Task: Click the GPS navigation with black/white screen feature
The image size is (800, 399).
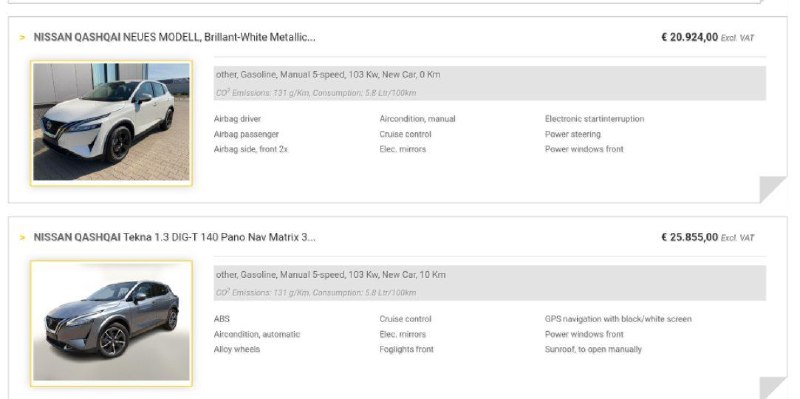Action: coord(618,319)
